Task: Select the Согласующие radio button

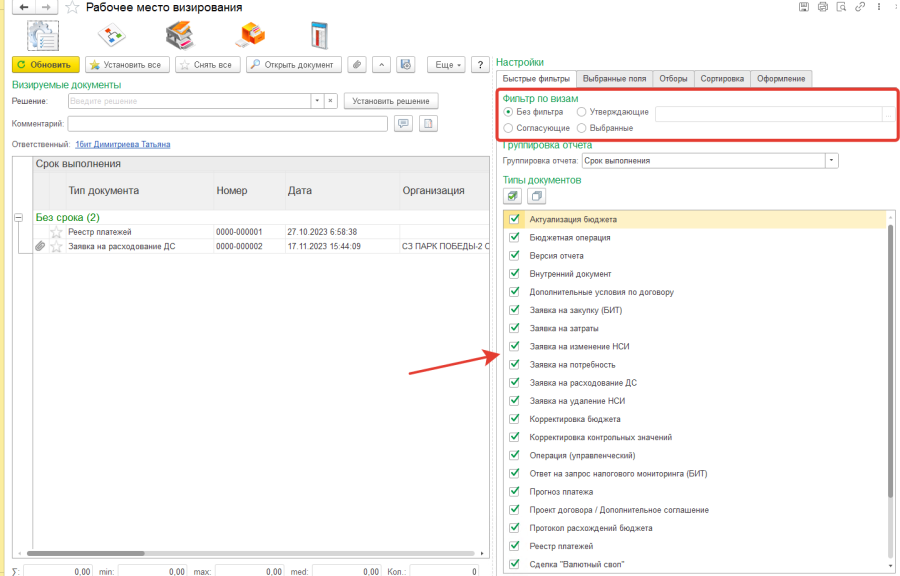Action: click(509, 128)
